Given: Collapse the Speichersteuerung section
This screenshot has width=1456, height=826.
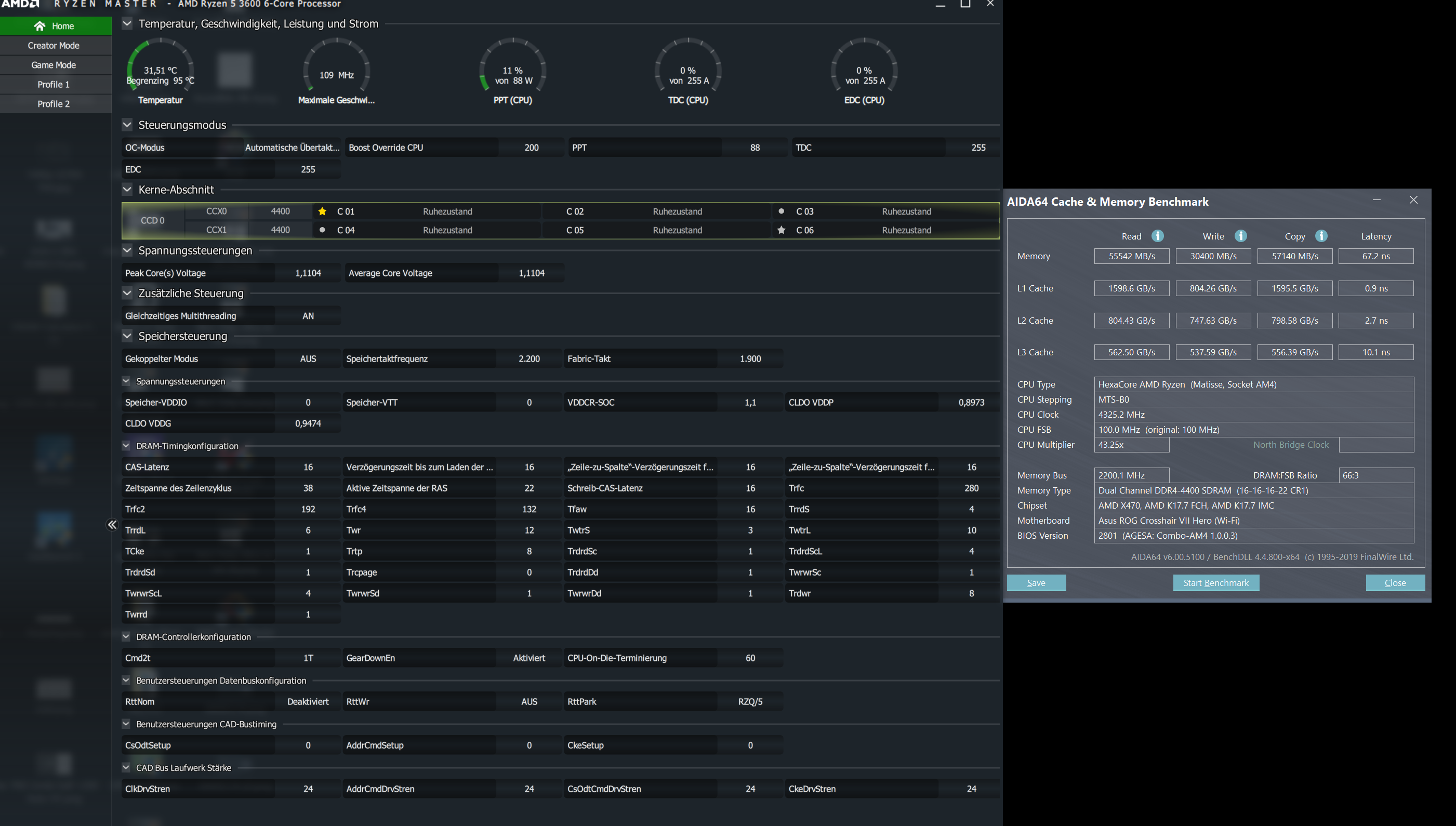Looking at the screenshot, I should coord(127,336).
